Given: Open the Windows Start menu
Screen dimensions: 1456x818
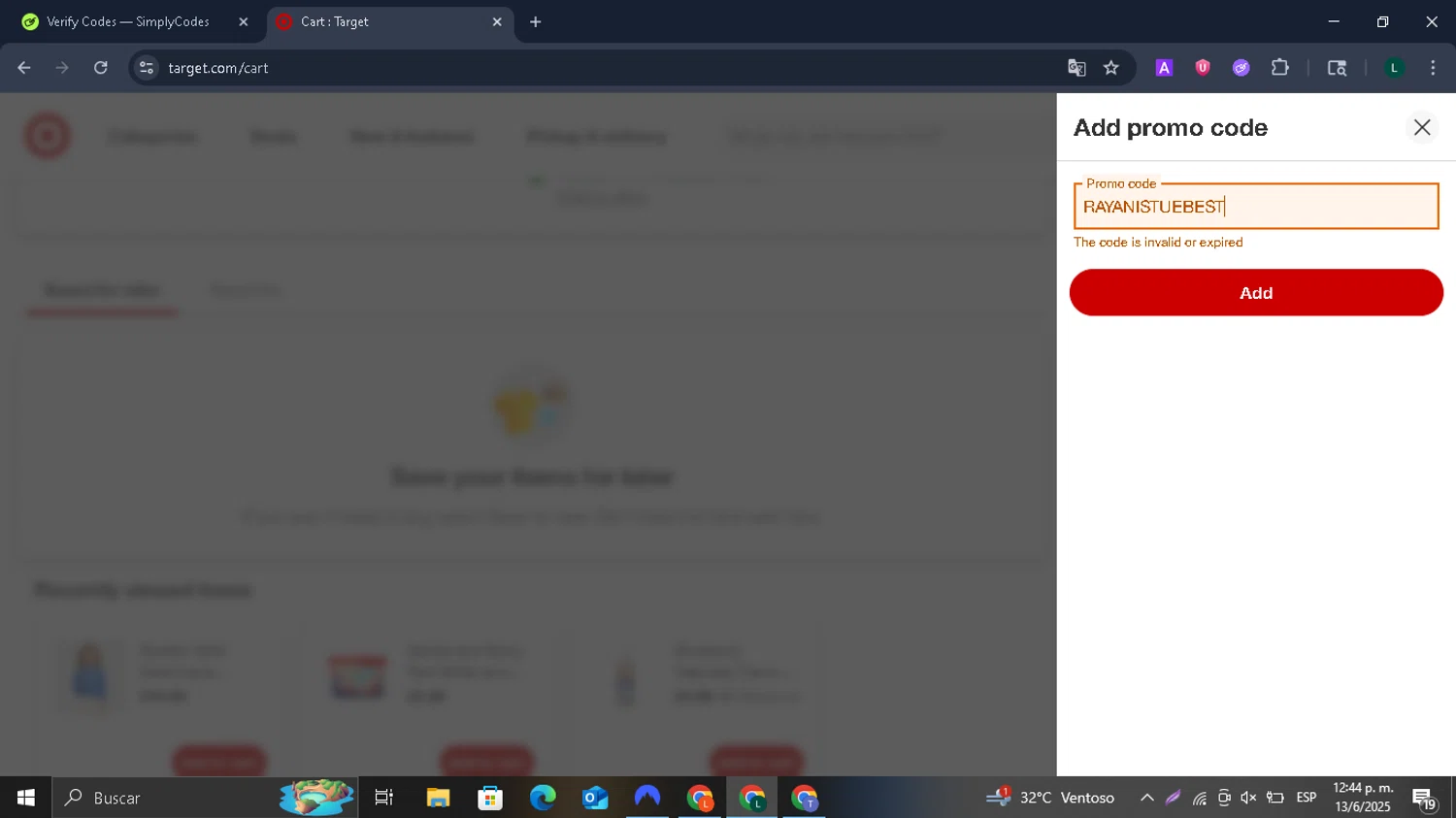Looking at the screenshot, I should 26,798.
